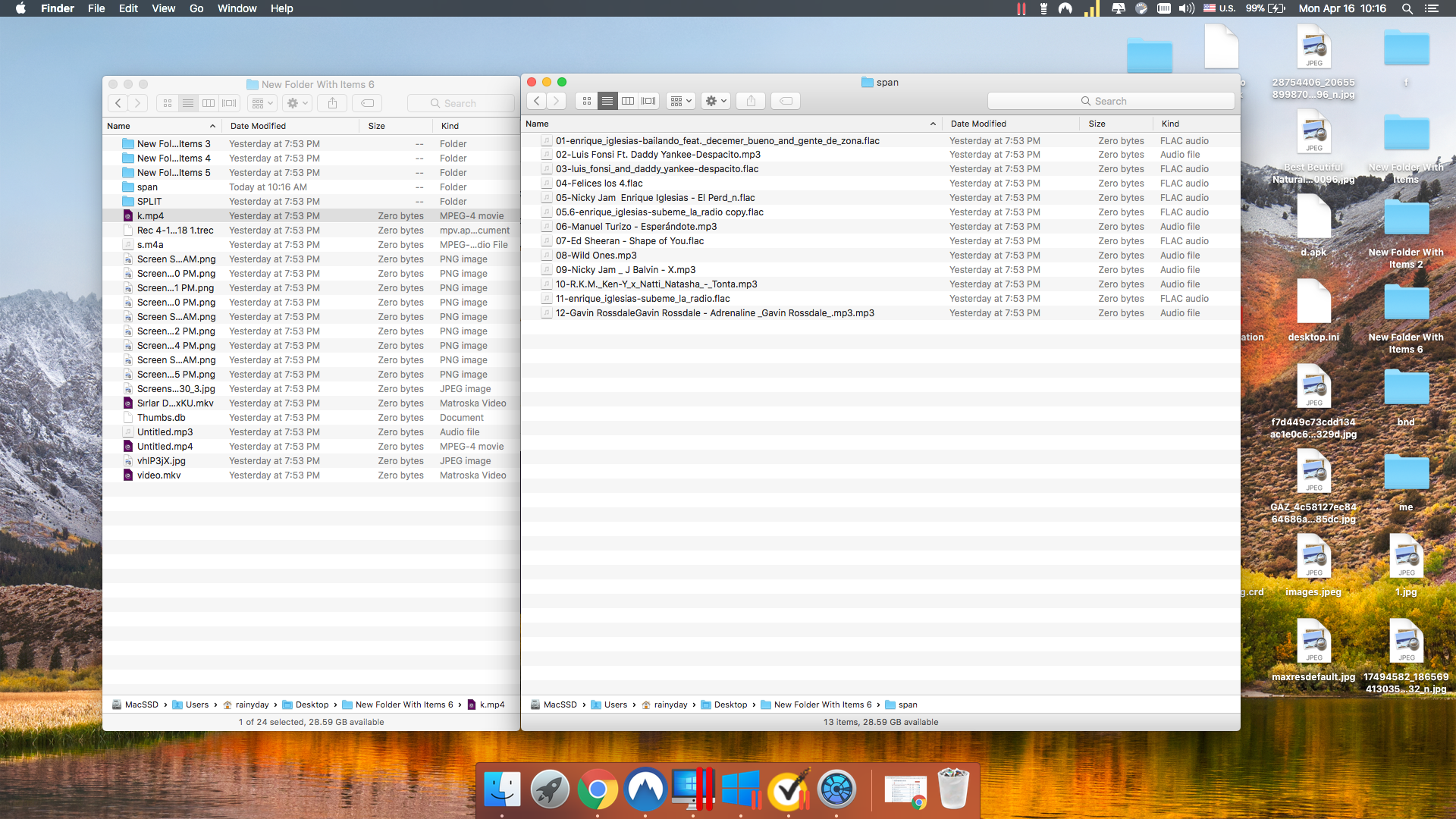Open the Go menu

pos(196,8)
